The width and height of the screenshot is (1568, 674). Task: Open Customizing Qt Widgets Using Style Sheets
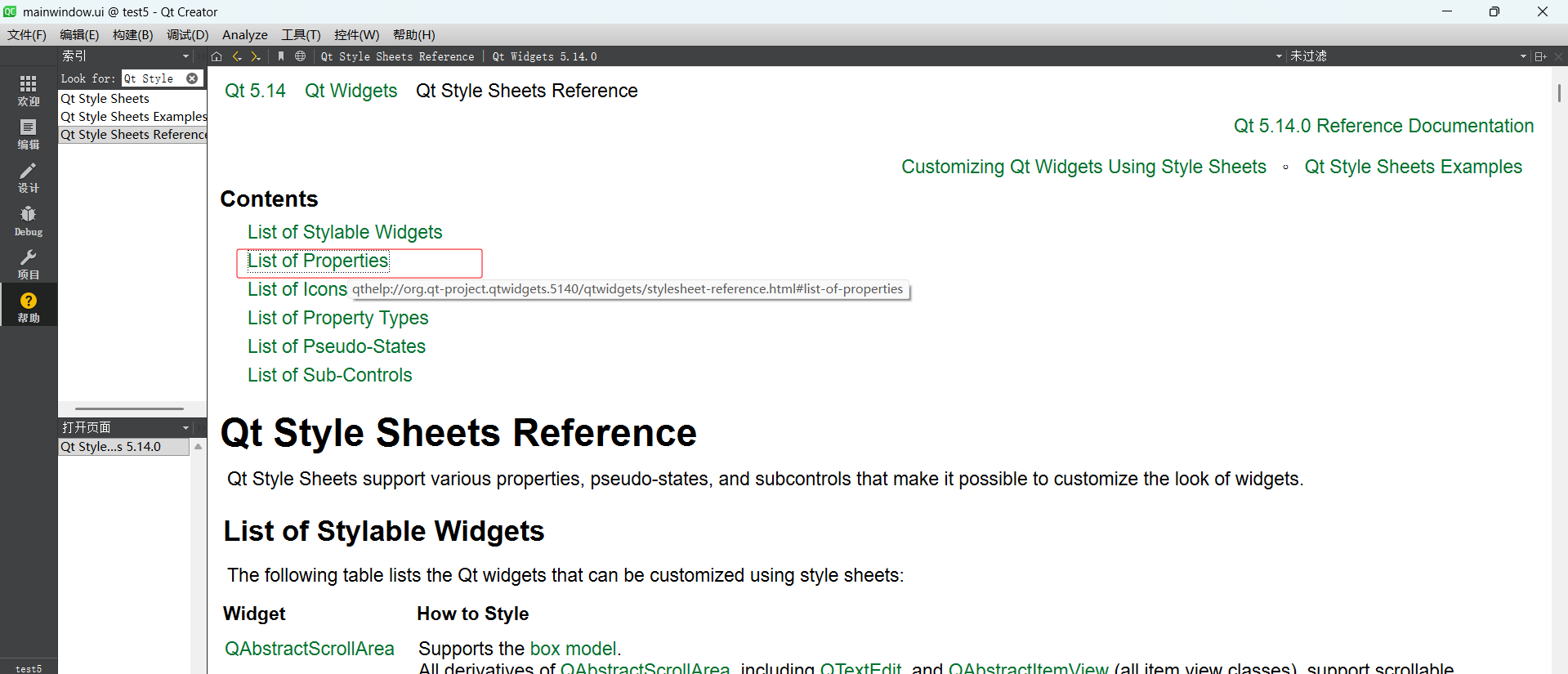pos(1083,167)
